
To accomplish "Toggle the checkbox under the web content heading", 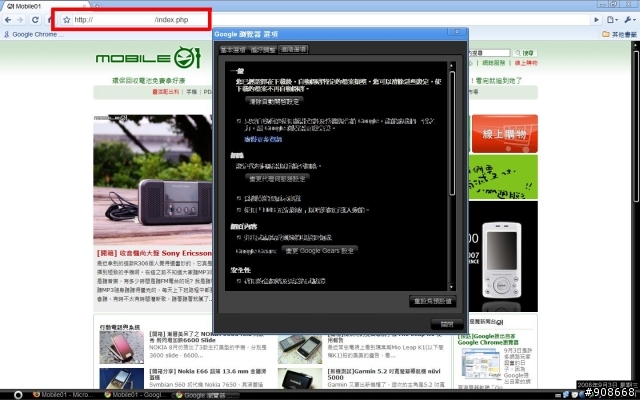I will (239, 237).
